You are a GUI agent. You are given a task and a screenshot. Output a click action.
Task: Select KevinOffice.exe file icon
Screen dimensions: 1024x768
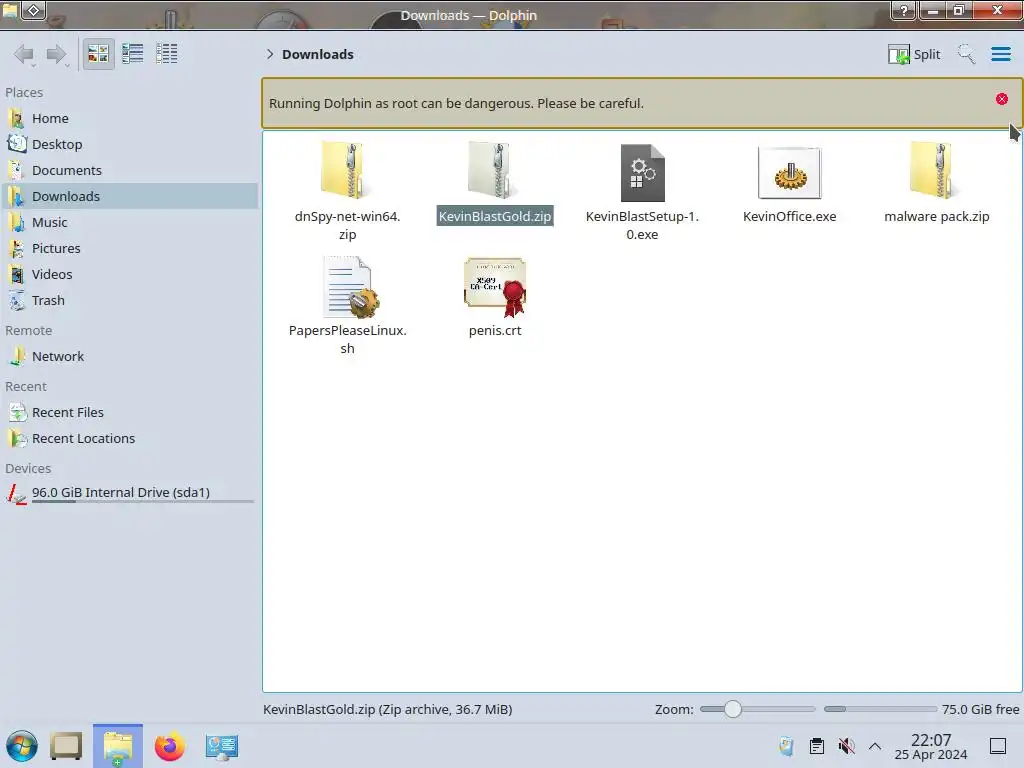[790, 172]
